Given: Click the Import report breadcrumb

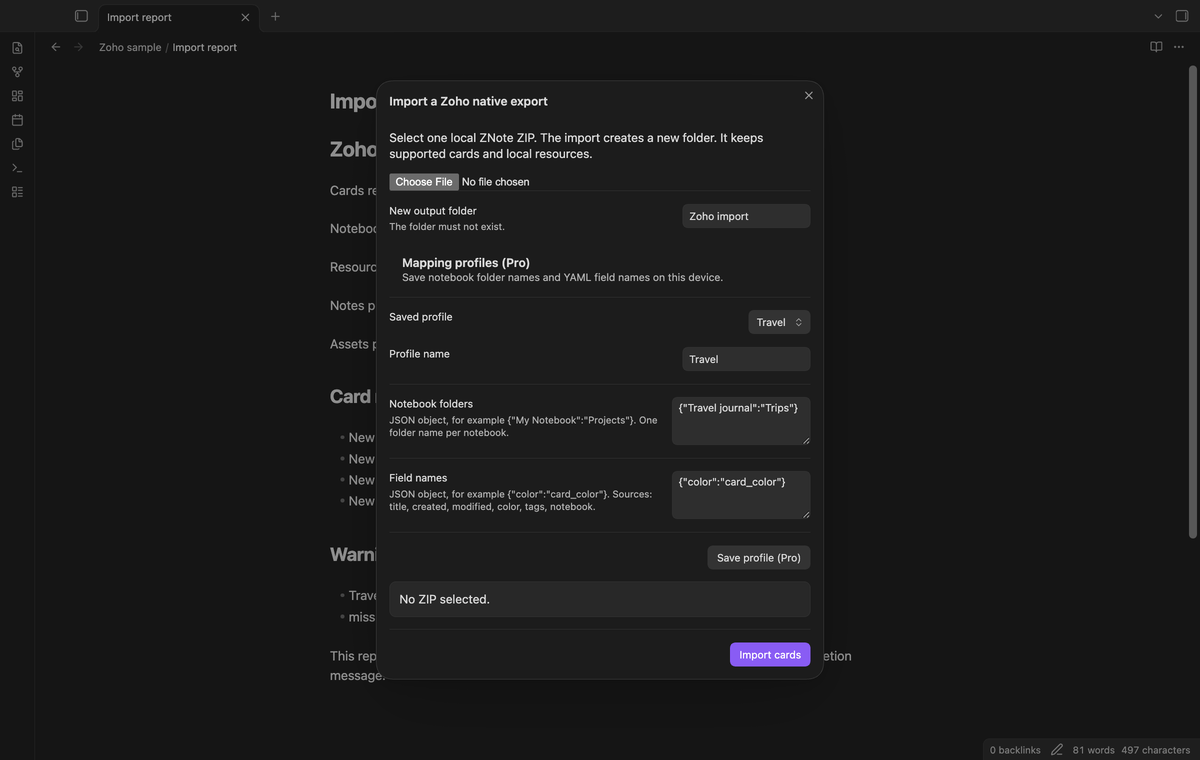Looking at the screenshot, I should [204, 47].
